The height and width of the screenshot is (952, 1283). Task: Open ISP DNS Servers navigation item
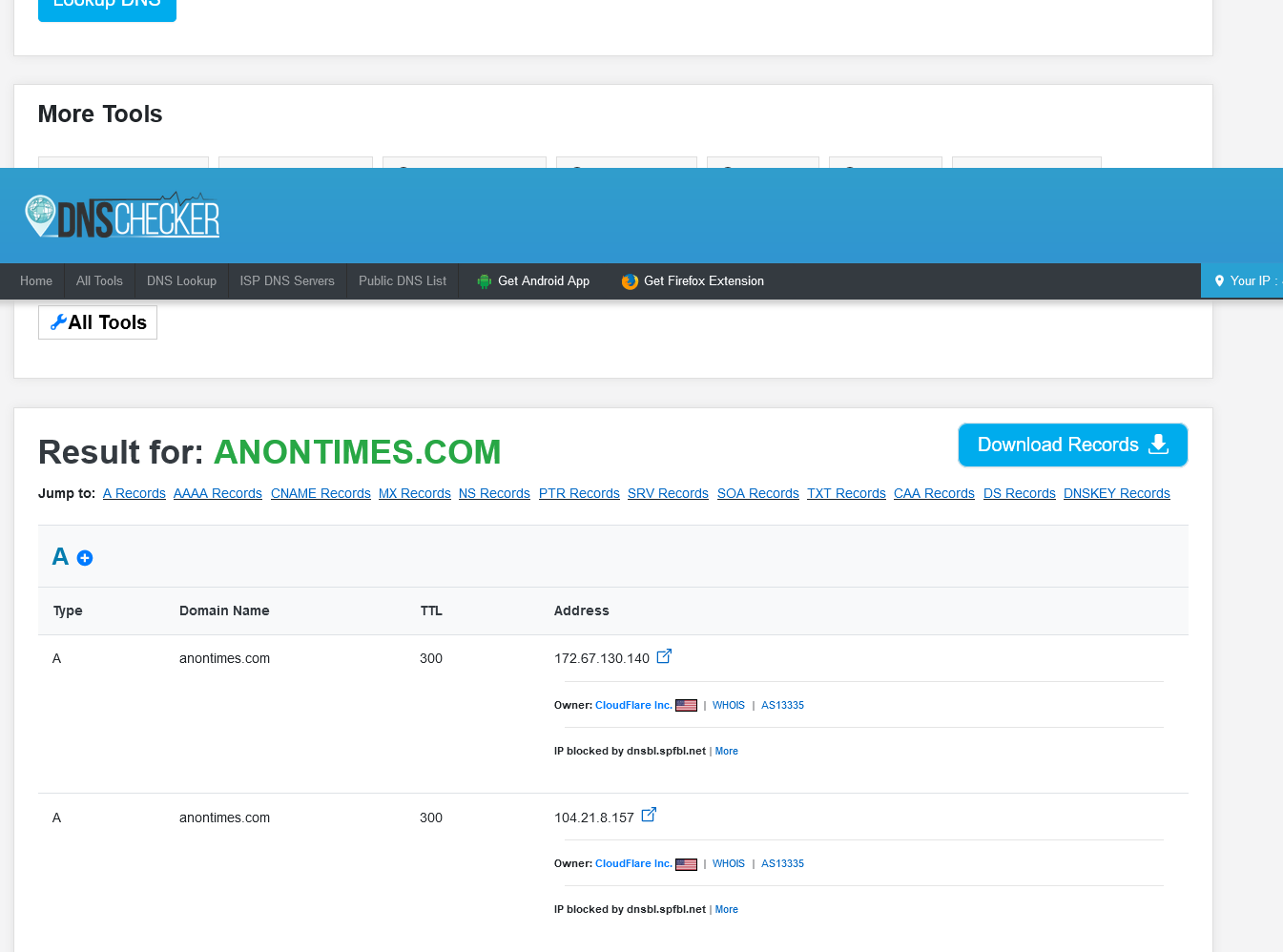click(x=287, y=281)
